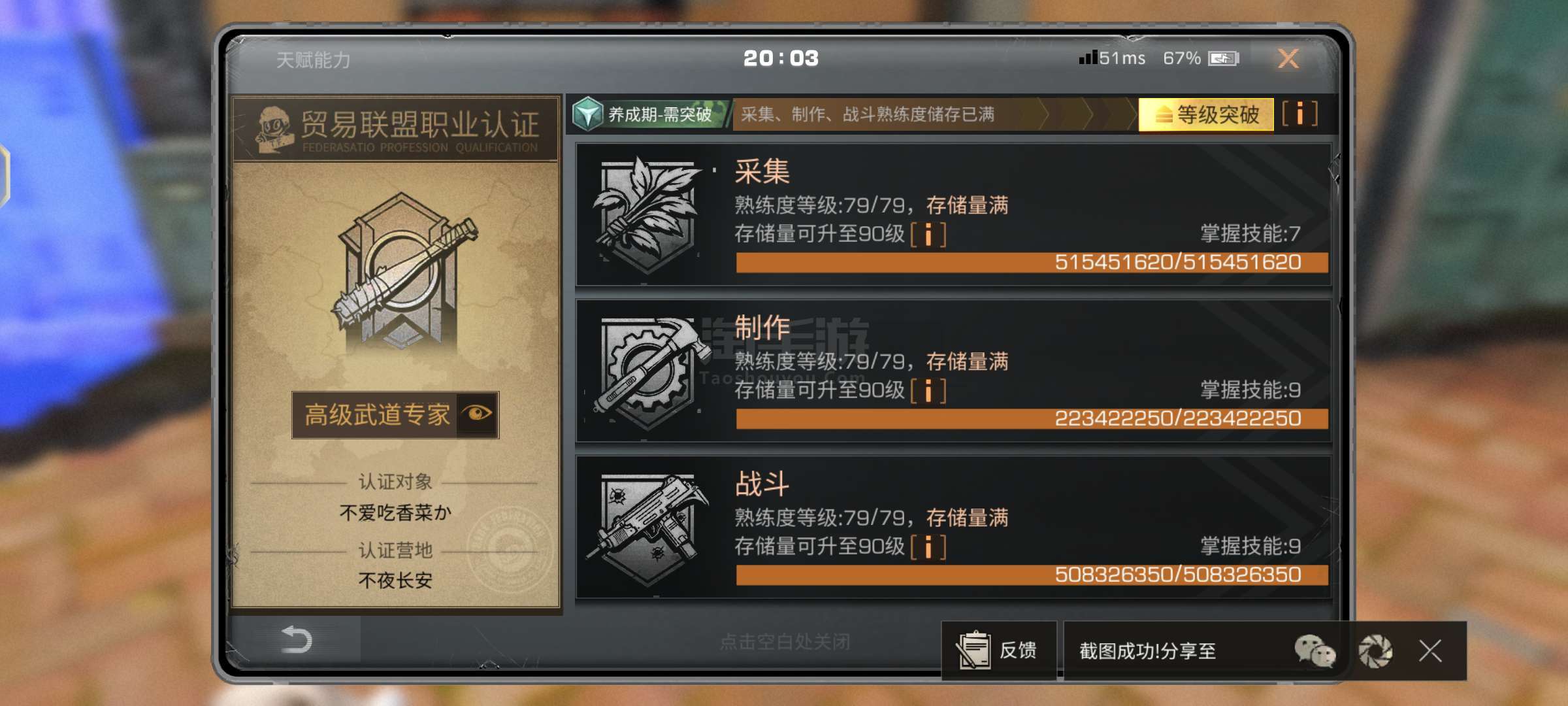The width and height of the screenshot is (1568, 706).
Task: Open info icon beside 等级突破 button
Action: point(1299,114)
